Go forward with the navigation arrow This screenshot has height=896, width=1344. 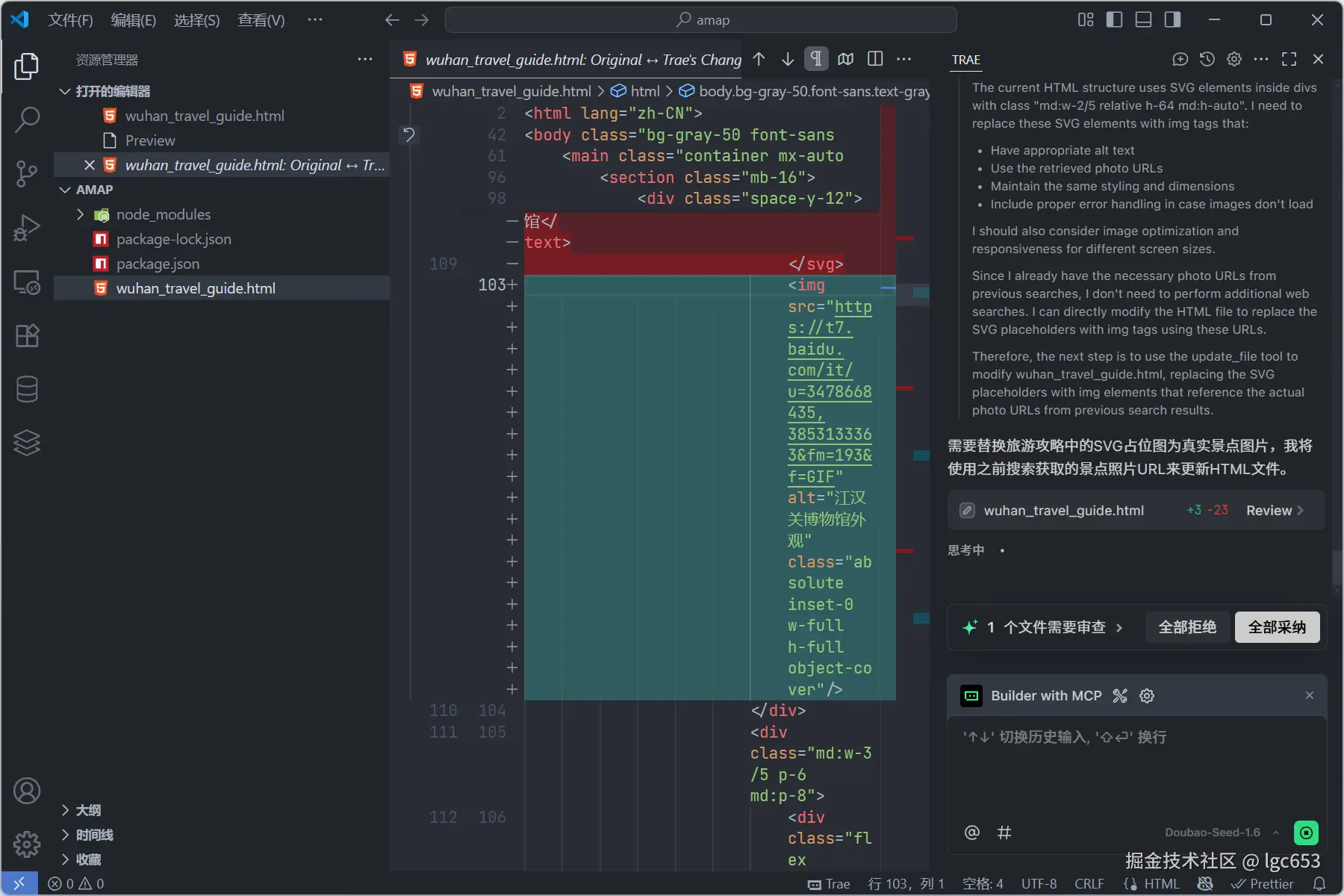422,20
